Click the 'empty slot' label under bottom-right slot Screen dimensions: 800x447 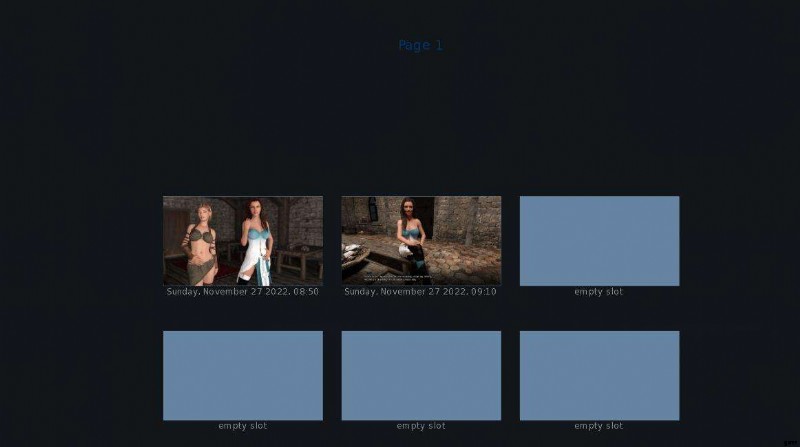[x=599, y=426]
